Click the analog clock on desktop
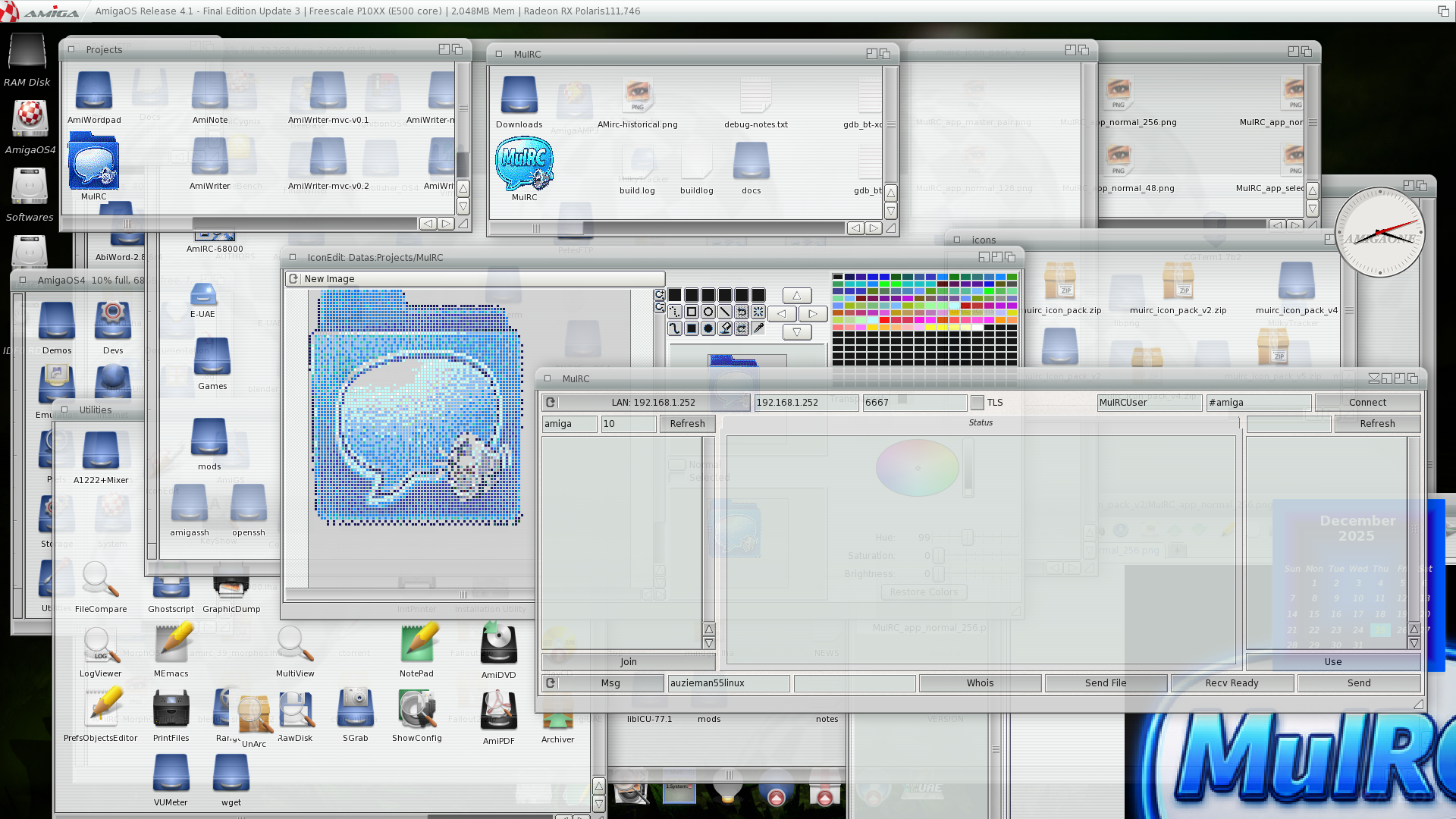This screenshot has height=819, width=1456. [1380, 232]
